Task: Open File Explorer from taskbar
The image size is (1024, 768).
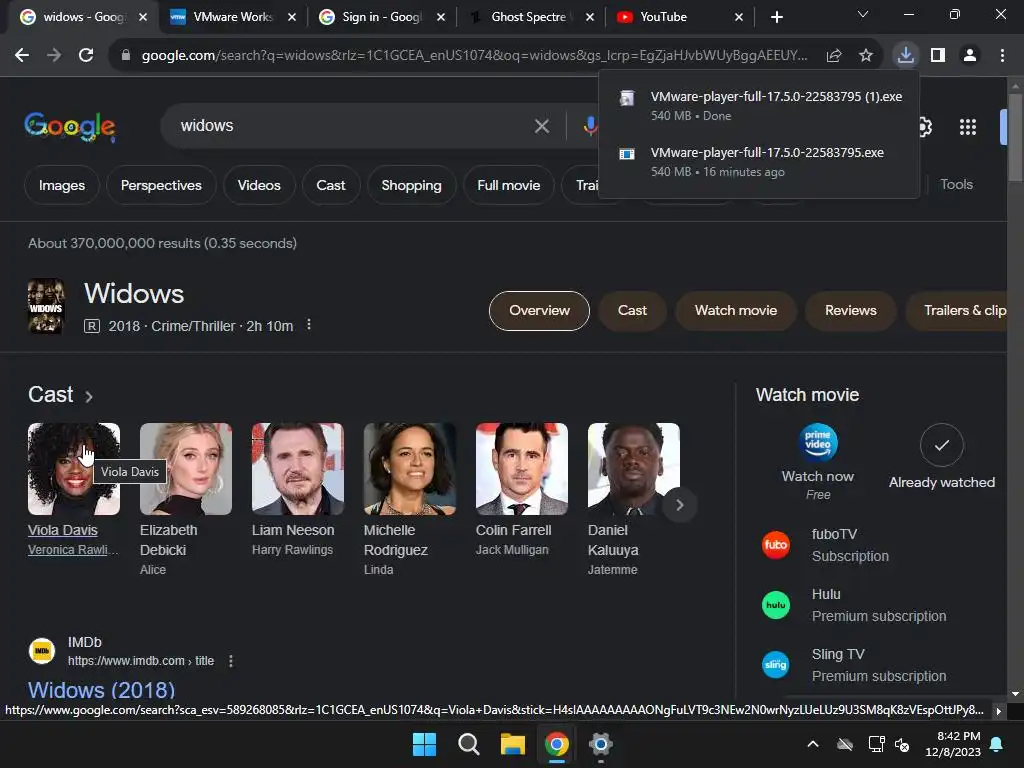Action: pos(513,744)
